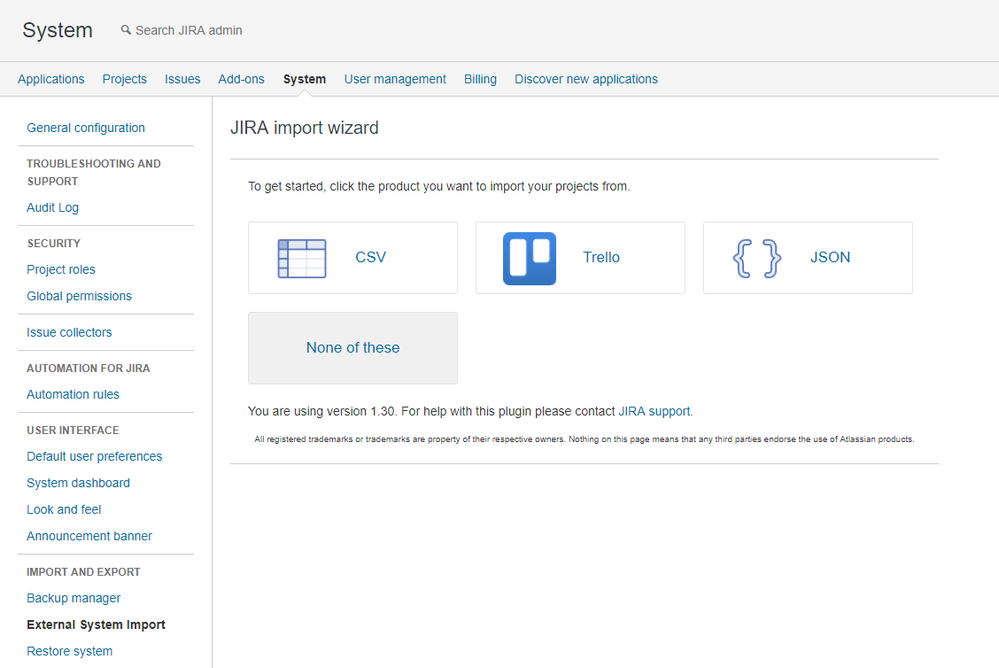Open the Audit Log link

pos(52,207)
